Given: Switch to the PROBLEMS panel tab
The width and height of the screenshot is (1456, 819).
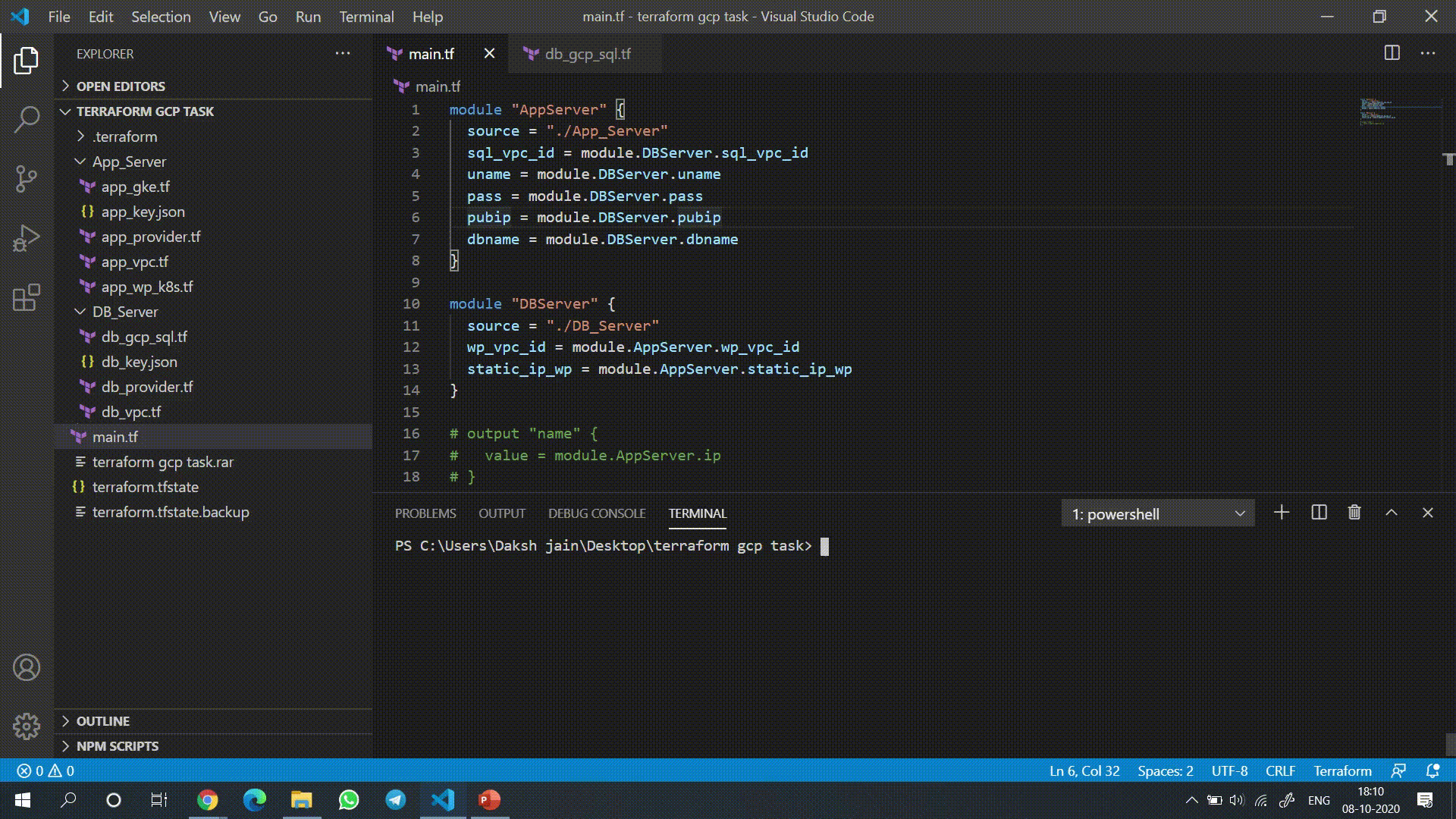Looking at the screenshot, I should click(425, 513).
